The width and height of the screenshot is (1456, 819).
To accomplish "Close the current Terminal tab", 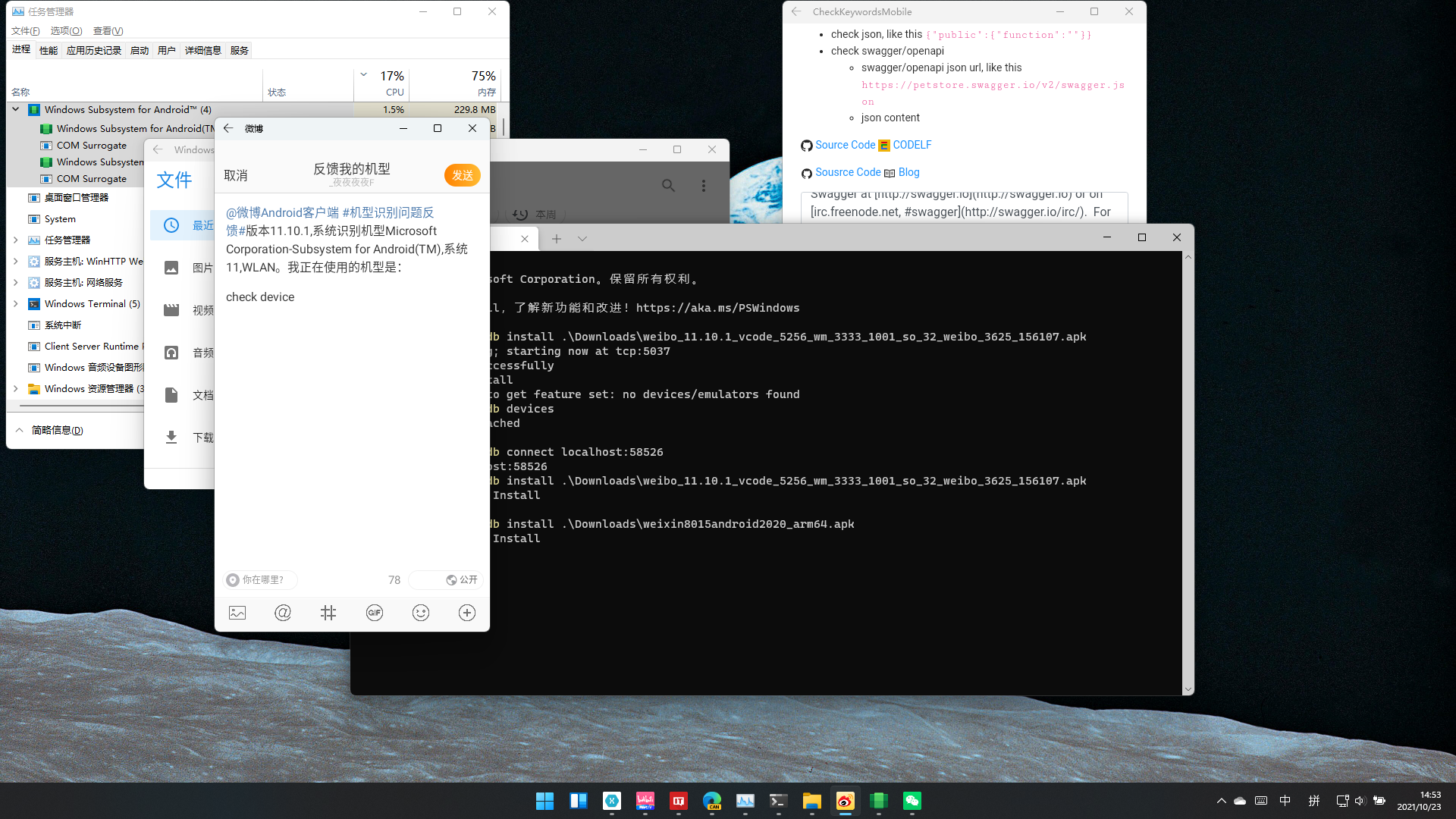I will pyautogui.click(x=525, y=239).
